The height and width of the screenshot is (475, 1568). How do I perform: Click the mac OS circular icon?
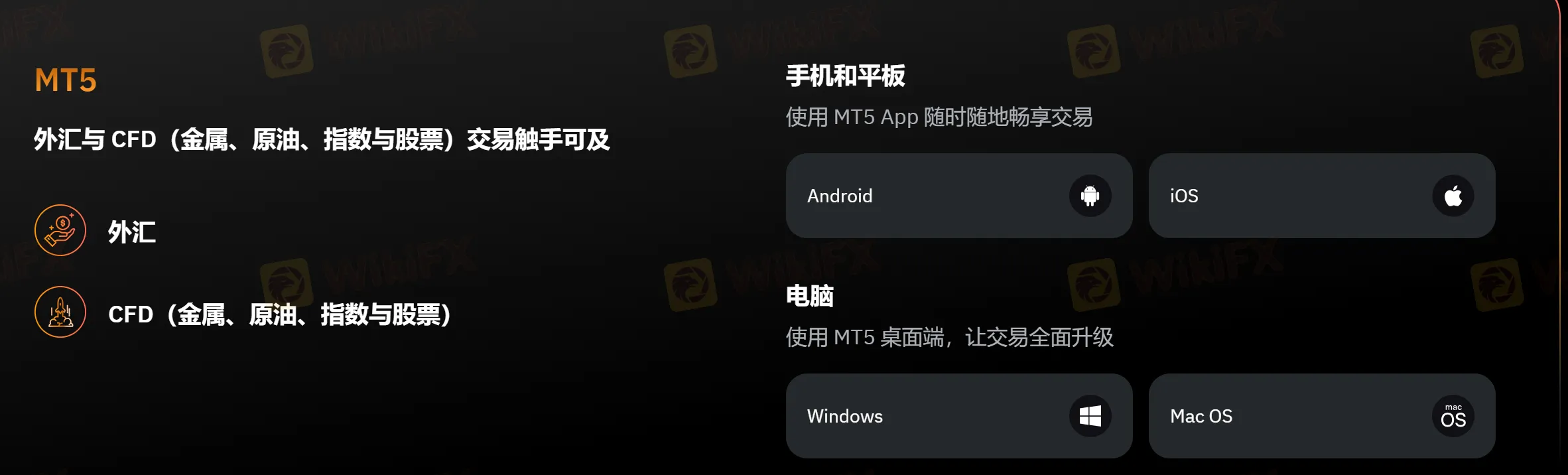tap(1453, 416)
